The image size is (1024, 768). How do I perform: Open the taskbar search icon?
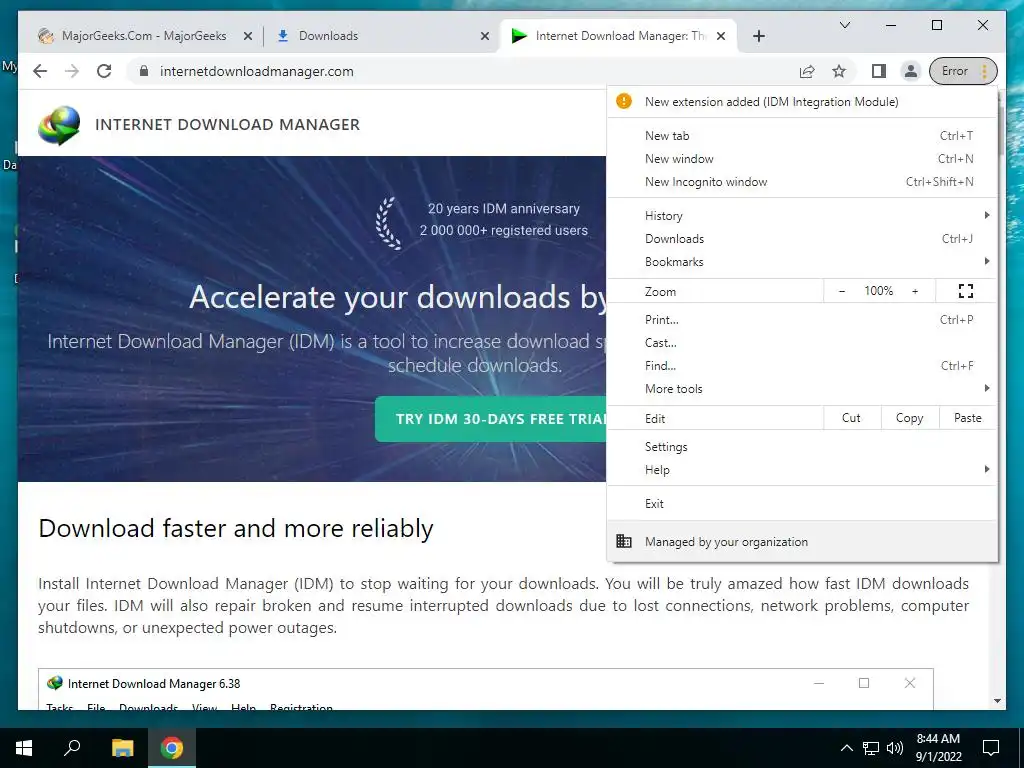pyautogui.click(x=72, y=748)
